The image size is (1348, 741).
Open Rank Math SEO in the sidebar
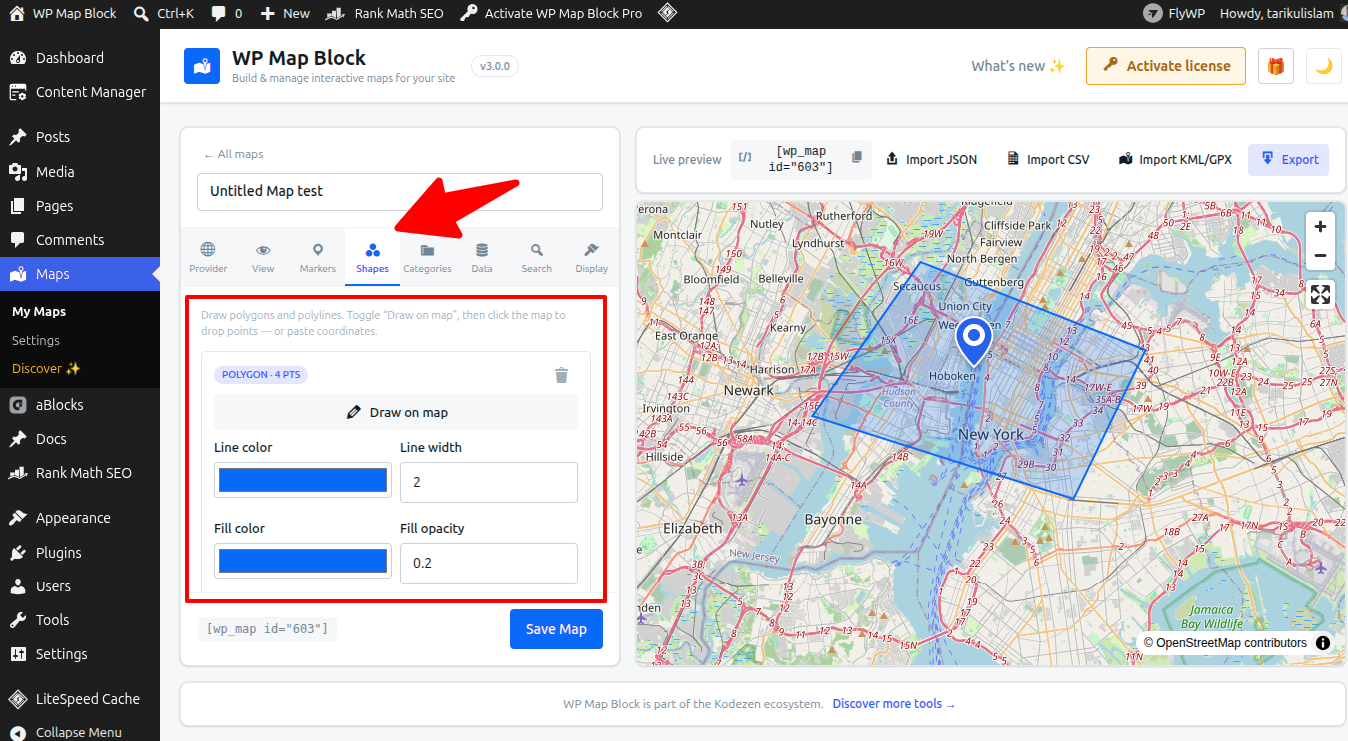click(x=80, y=473)
